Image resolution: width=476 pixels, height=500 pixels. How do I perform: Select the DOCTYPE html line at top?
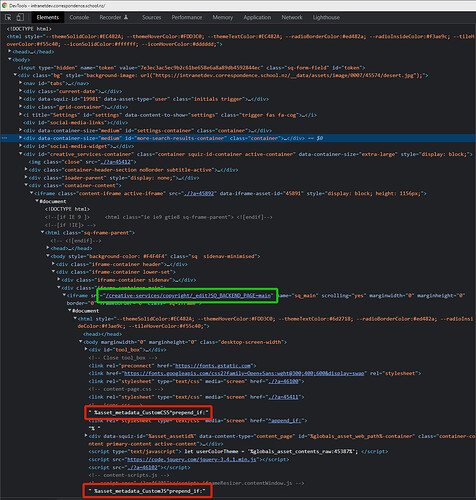point(29,29)
